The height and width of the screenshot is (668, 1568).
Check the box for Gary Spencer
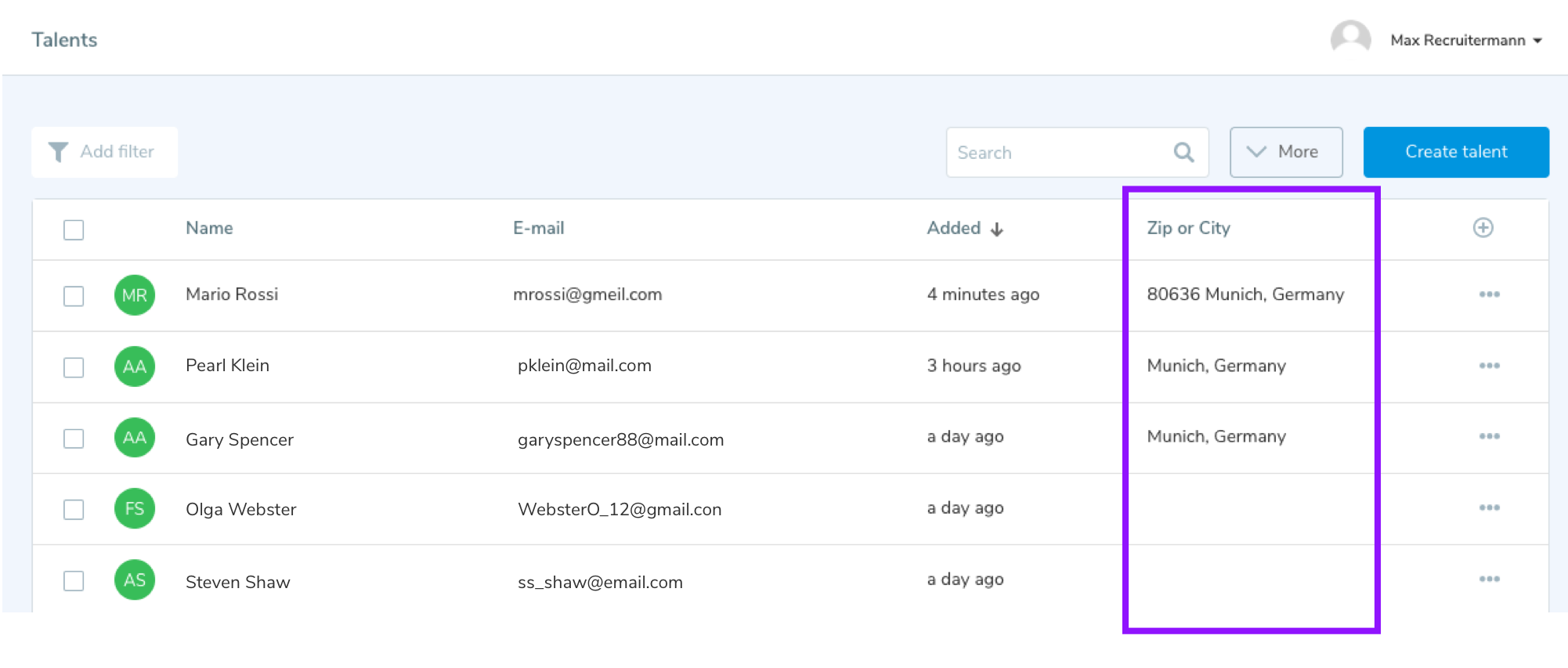pyautogui.click(x=74, y=439)
